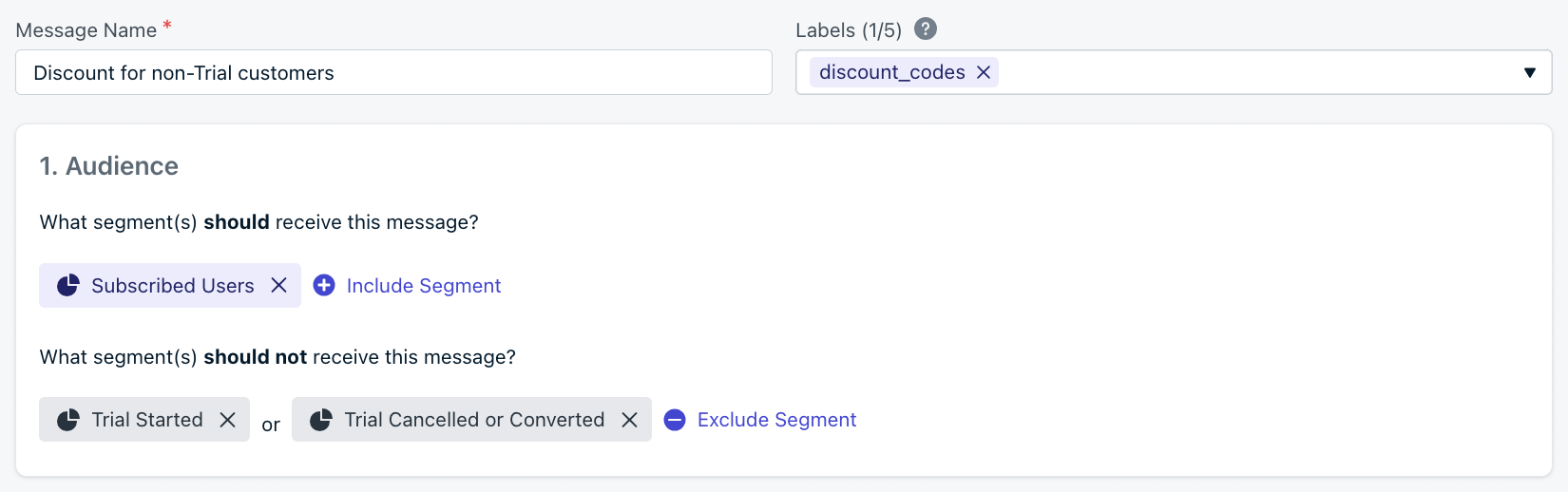Select the Trial Cancelled or Converted chip
Image resolution: width=1568 pixels, height=492 pixels.
pyautogui.click(x=471, y=420)
